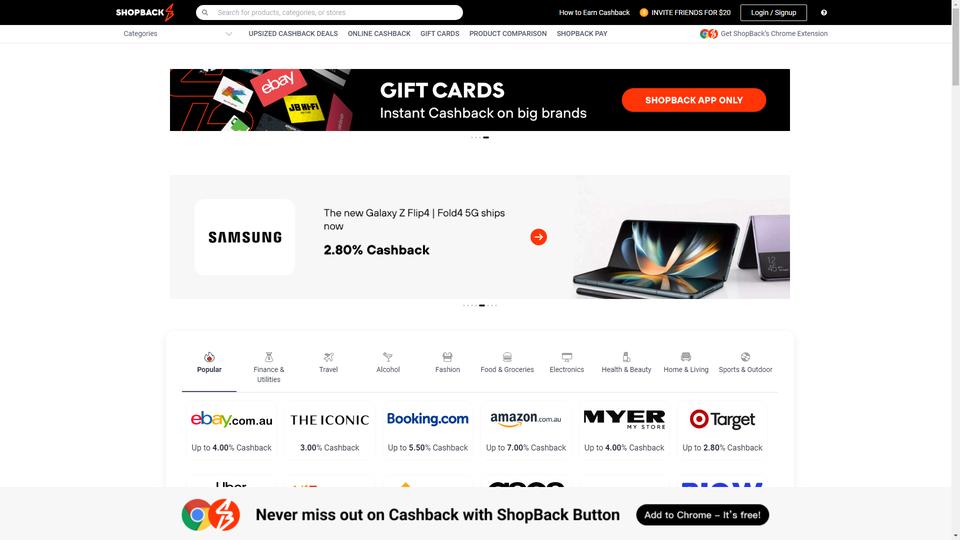Open the help question mark icon
This screenshot has width=960, height=540.
tap(823, 12)
